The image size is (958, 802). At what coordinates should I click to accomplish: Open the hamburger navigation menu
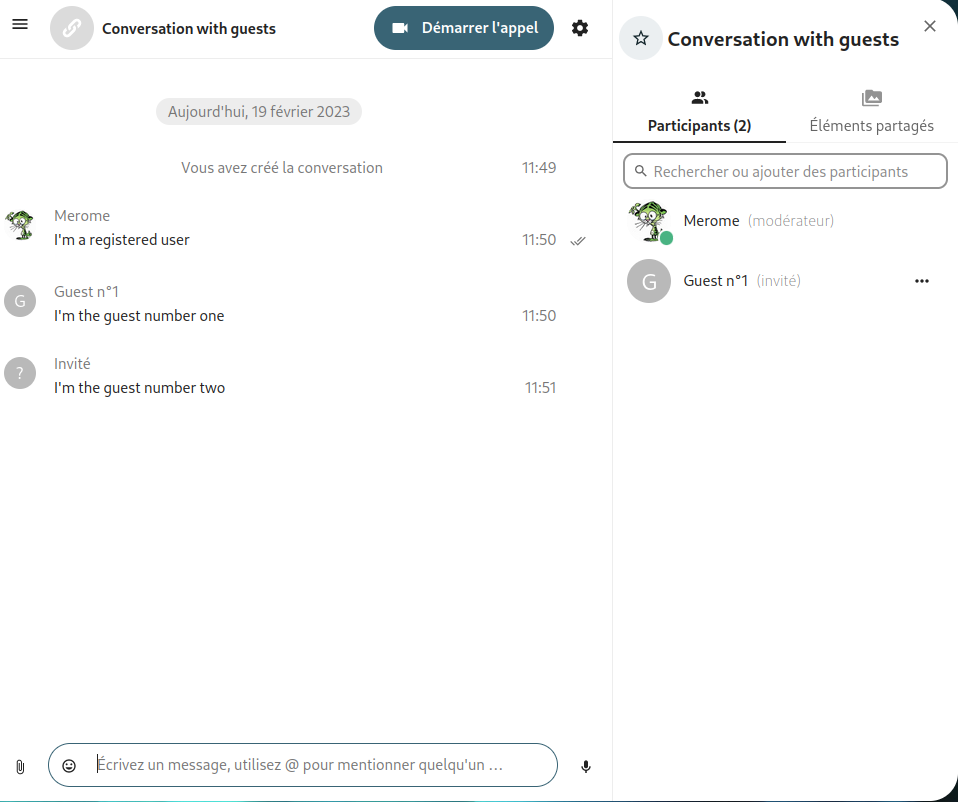(x=20, y=25)
